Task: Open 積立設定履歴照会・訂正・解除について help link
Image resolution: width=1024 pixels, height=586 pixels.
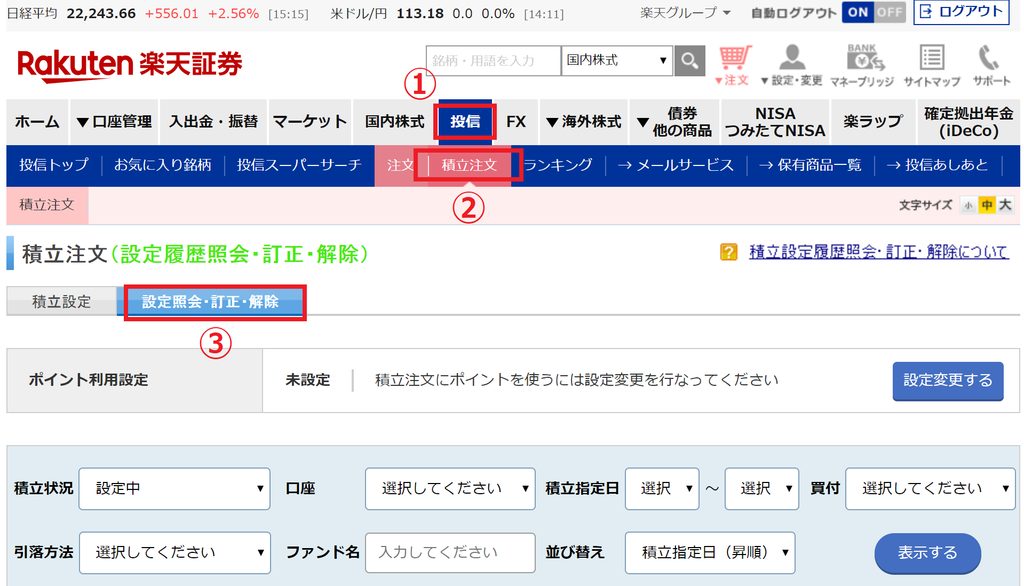Action: 878,252
